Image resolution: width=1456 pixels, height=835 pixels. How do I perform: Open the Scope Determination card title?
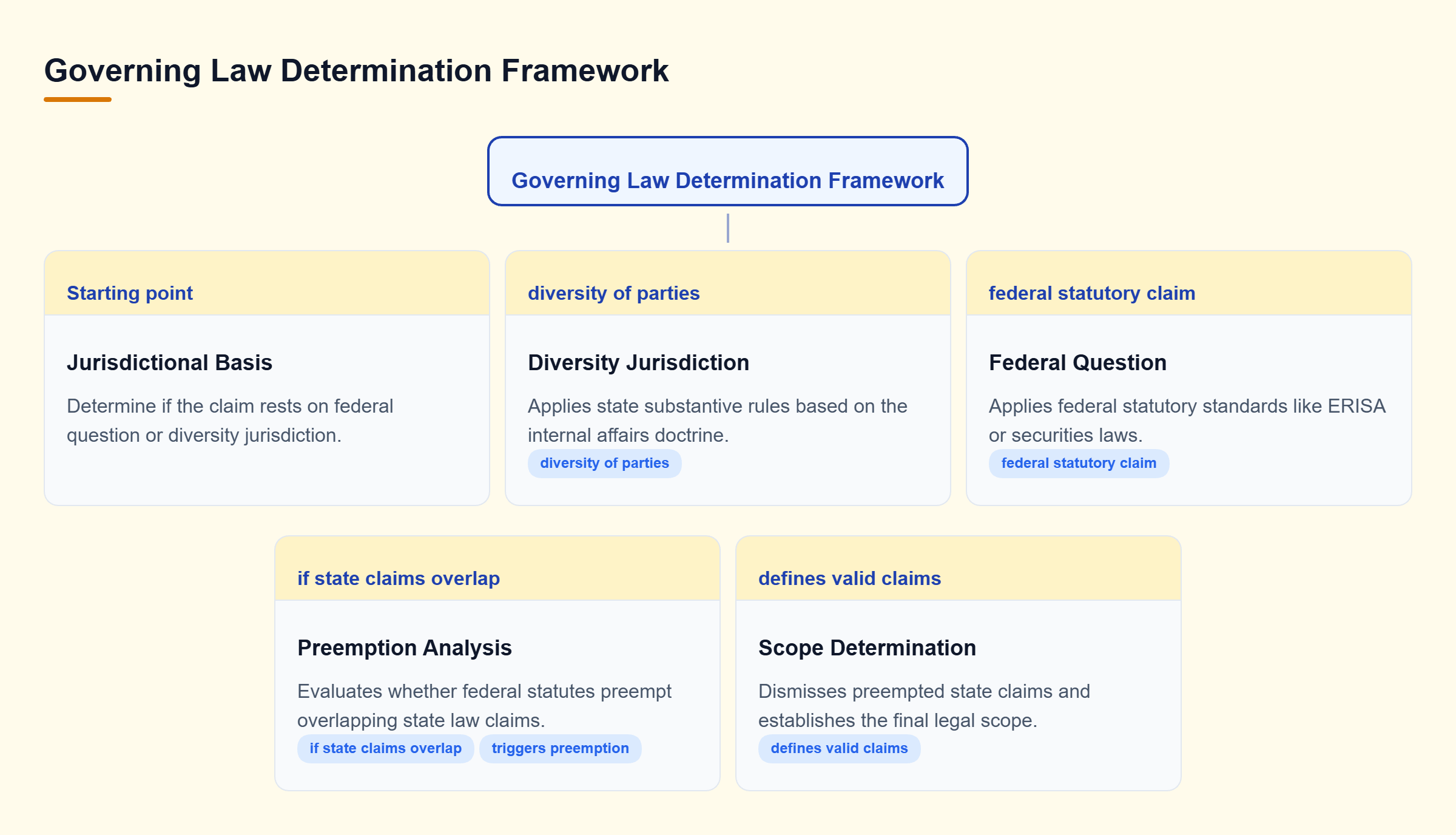click(867, 647)
